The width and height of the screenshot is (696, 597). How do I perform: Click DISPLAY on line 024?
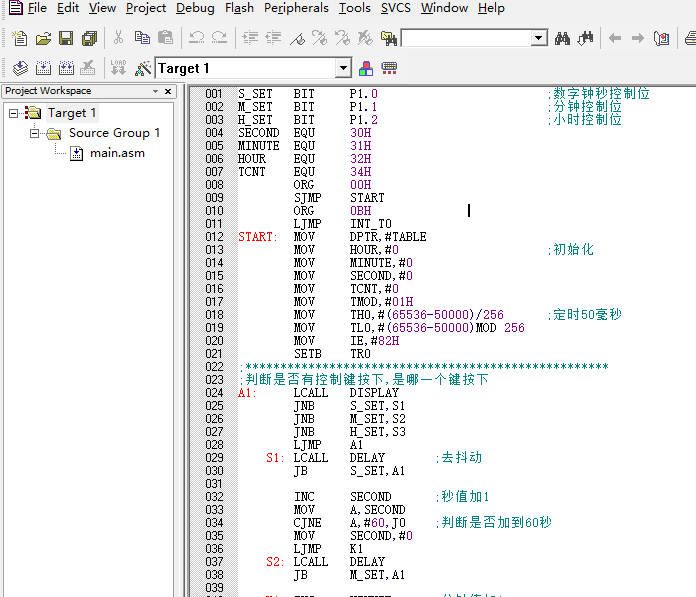(374, 393)
